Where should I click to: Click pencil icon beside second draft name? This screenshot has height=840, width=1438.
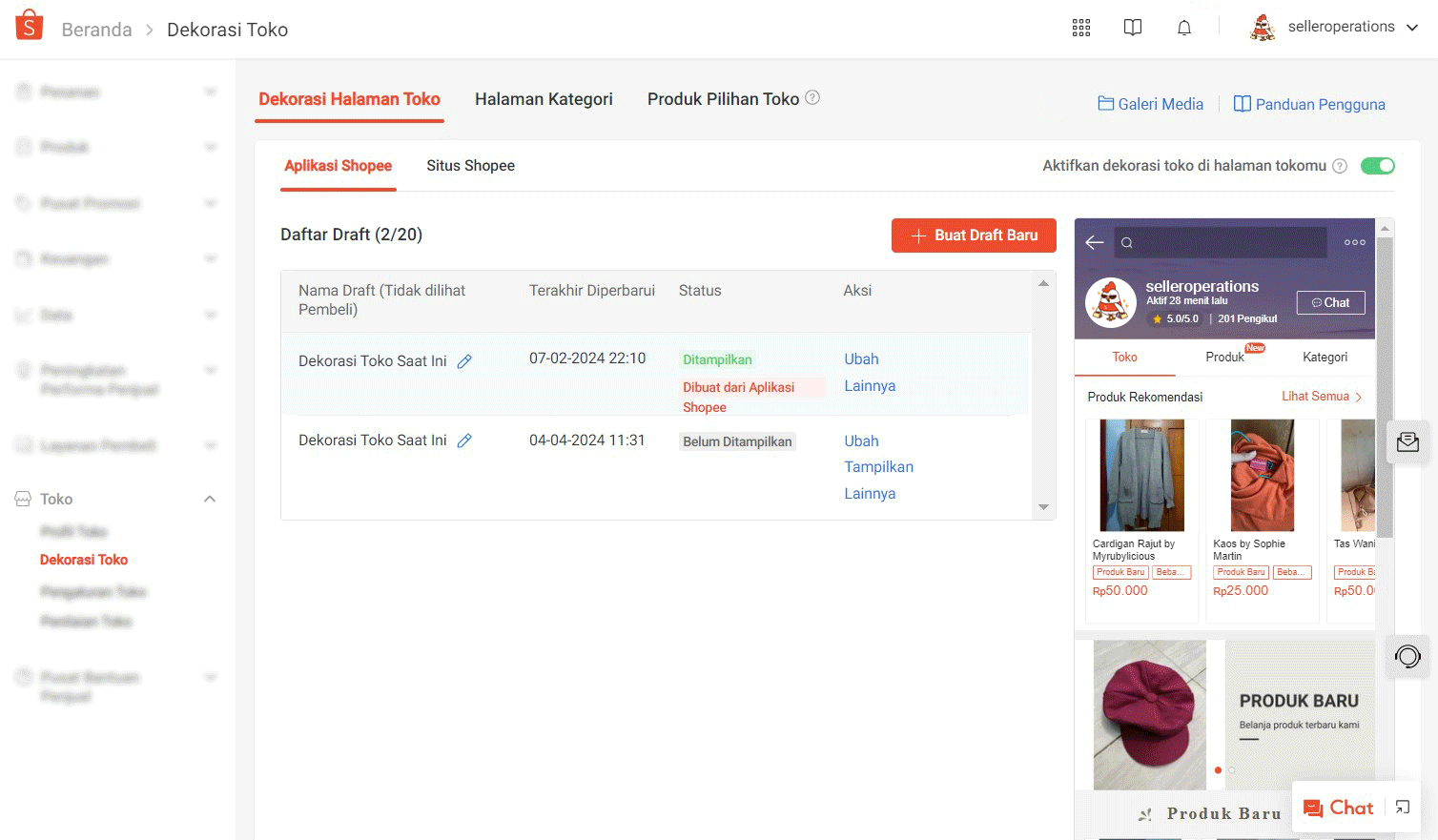coord(464,440)
